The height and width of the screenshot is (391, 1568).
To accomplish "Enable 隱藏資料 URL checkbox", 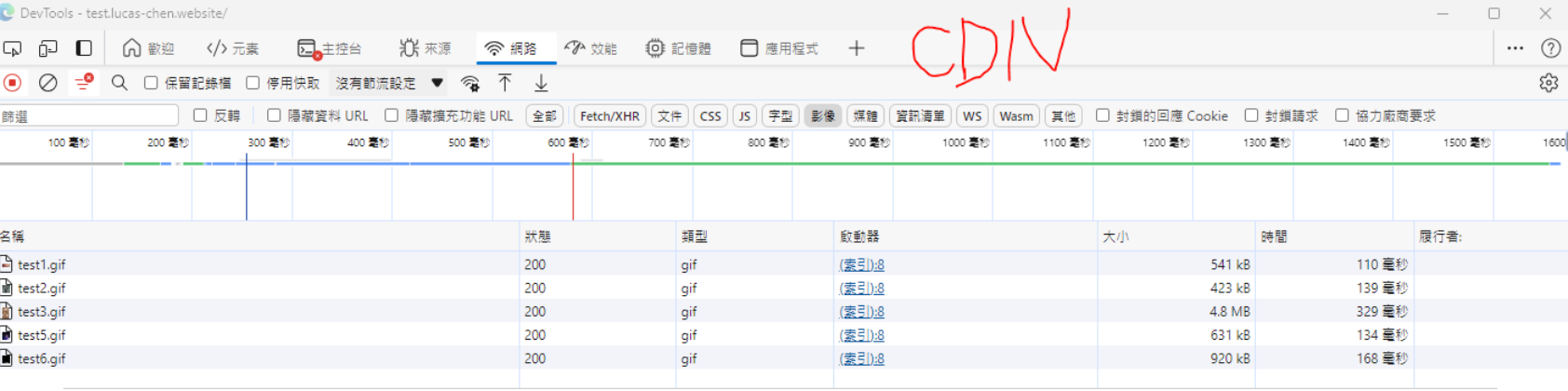I will (274, 115).
